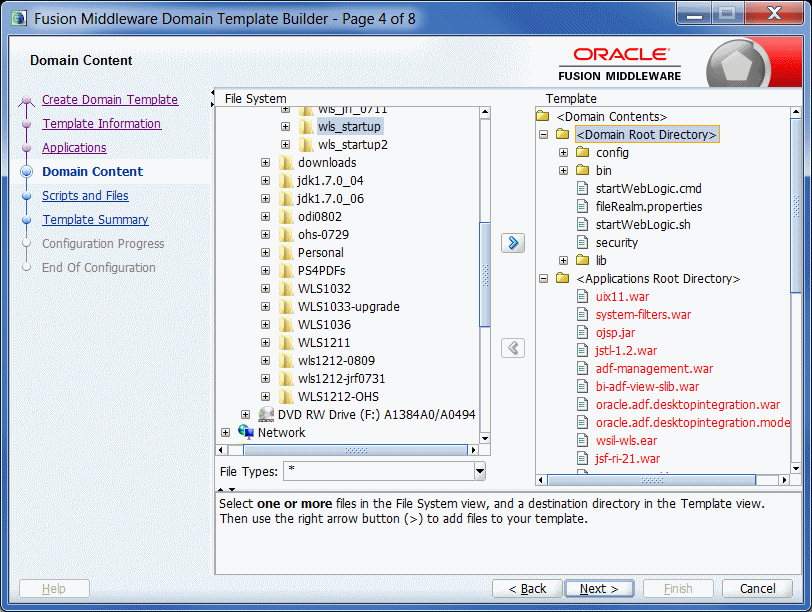Click the lib folder icon

[583, 260]
